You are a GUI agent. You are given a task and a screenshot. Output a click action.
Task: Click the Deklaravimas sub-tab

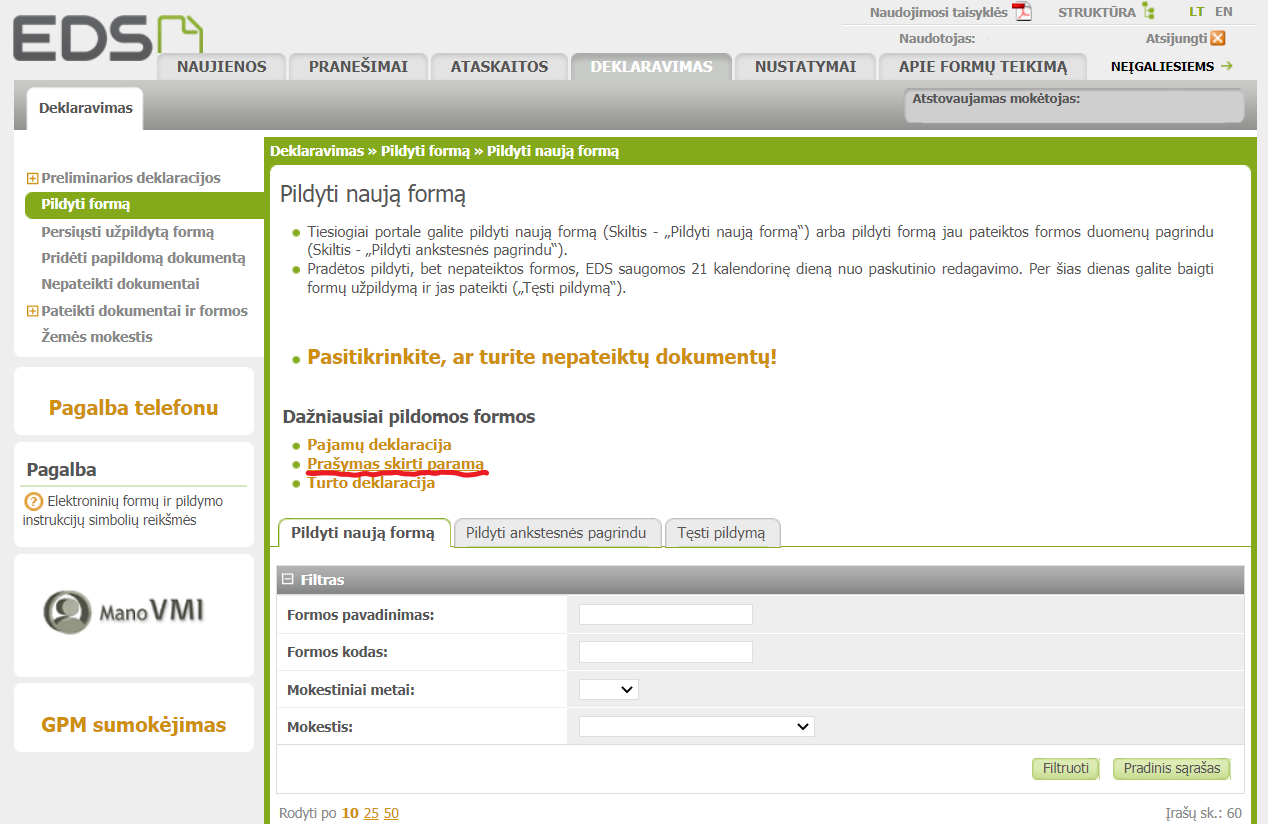(x=85, y=108)
